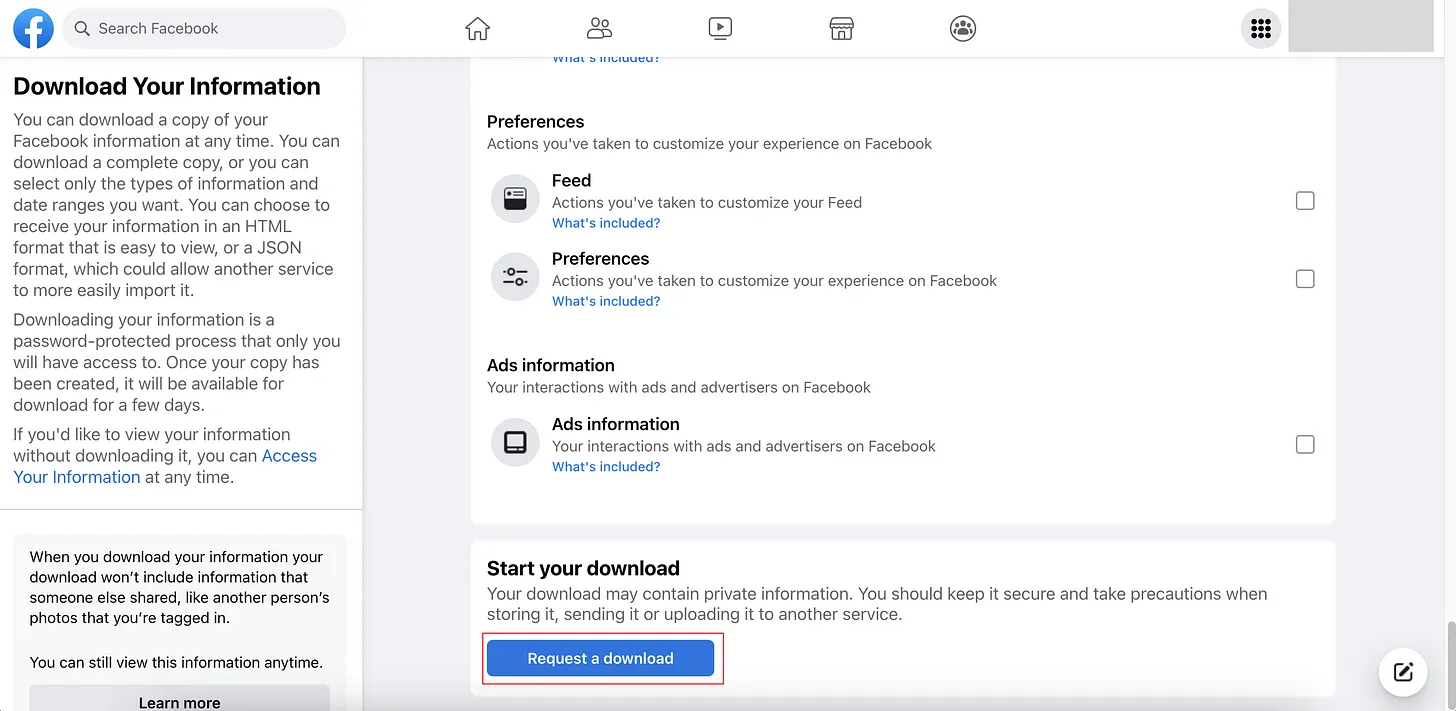Open the nine-dot Menu grid icon

pyautogui.click(x=1261, y=28)
